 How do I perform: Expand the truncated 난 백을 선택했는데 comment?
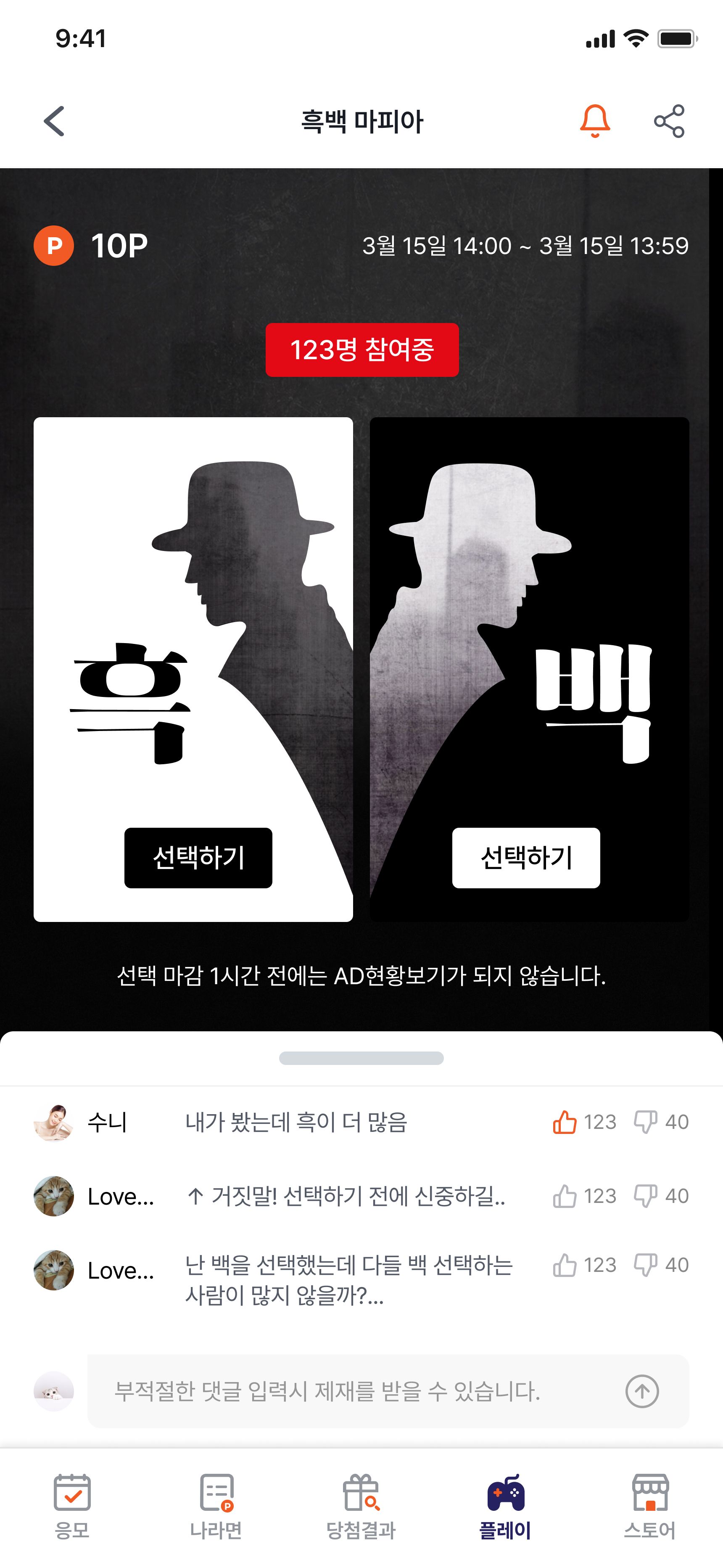[x=349, y=1280]
